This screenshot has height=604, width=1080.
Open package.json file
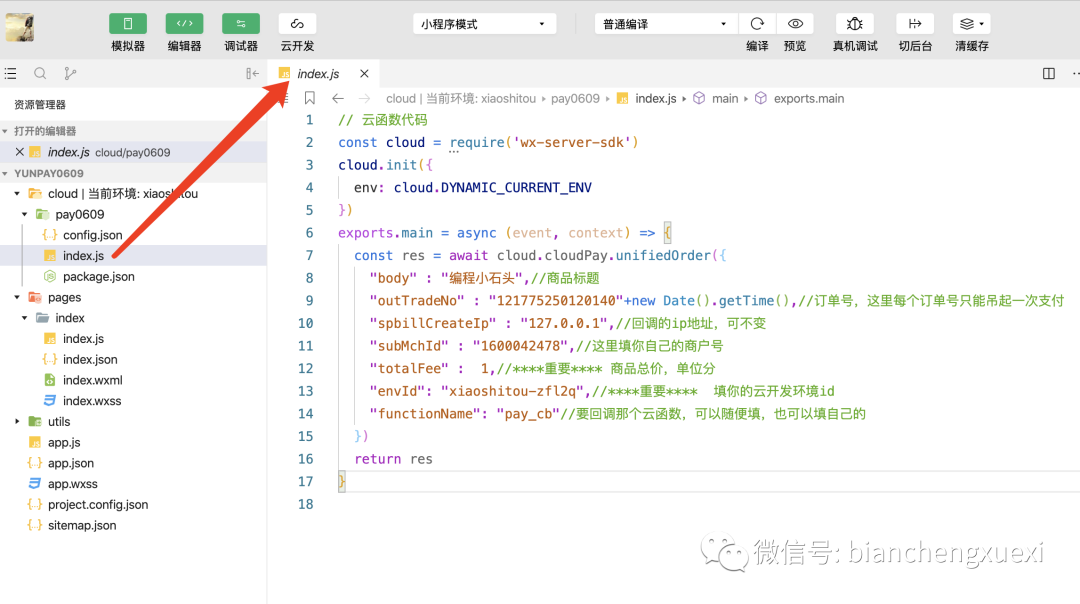[x=98, y=276]
